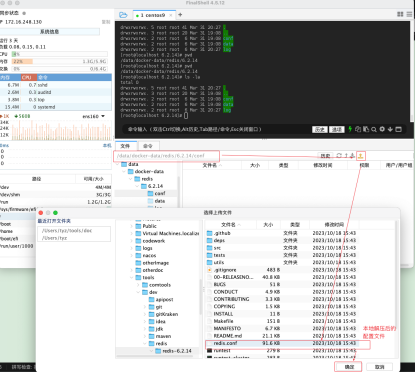Select the apipost folder in dialog tree
415x372 pixels.
[161, 300]
